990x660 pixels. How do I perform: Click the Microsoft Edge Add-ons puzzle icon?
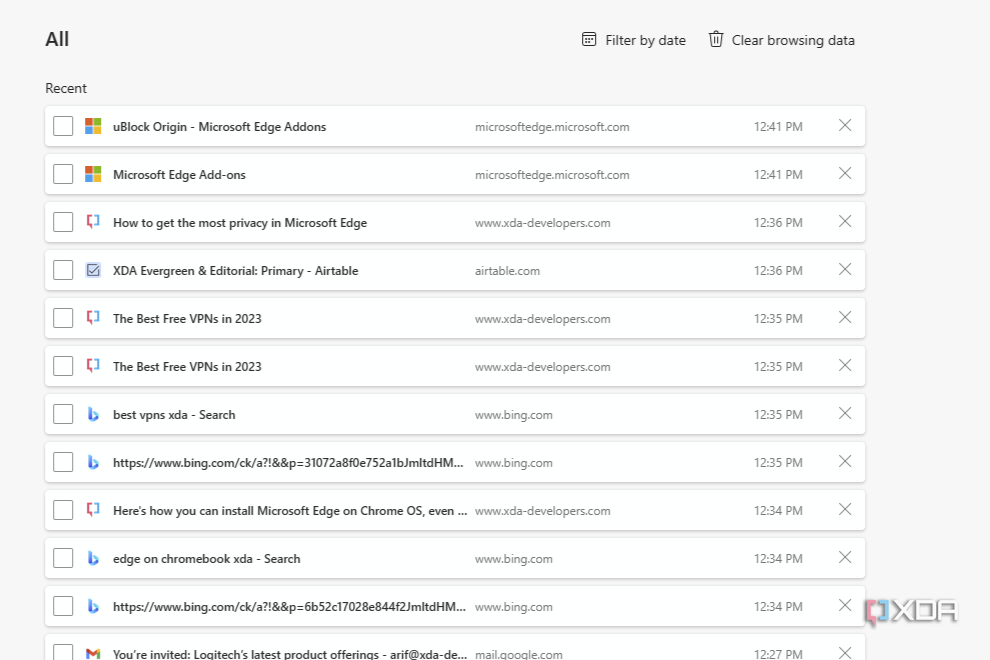pyautogui.click(x=92, y=174)
